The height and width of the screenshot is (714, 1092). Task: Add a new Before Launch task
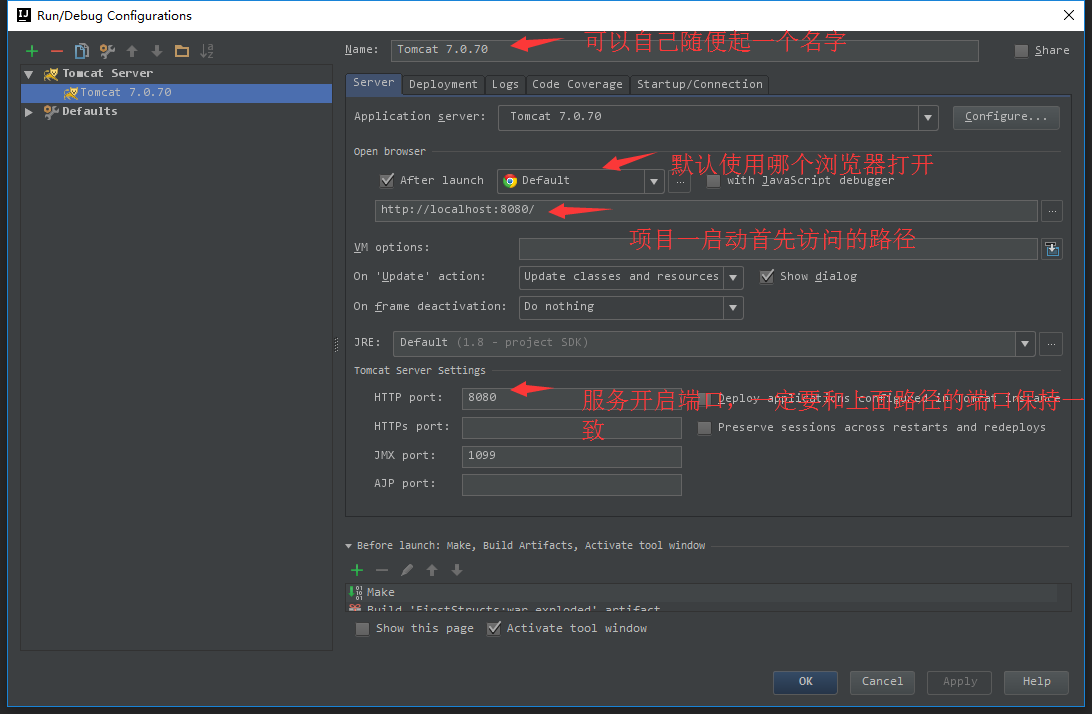357,569
